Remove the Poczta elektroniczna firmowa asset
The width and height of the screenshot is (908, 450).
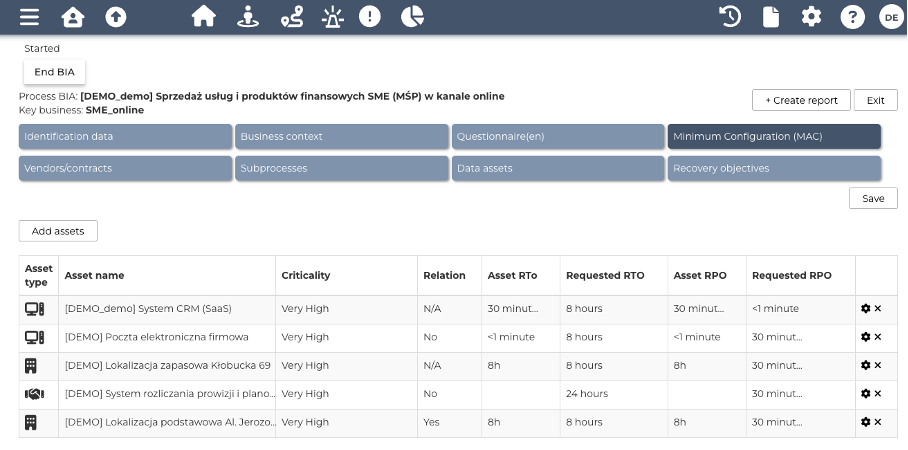878,337
